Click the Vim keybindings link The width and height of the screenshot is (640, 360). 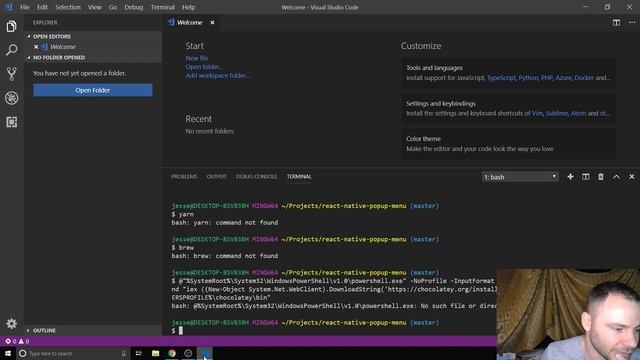537,113
